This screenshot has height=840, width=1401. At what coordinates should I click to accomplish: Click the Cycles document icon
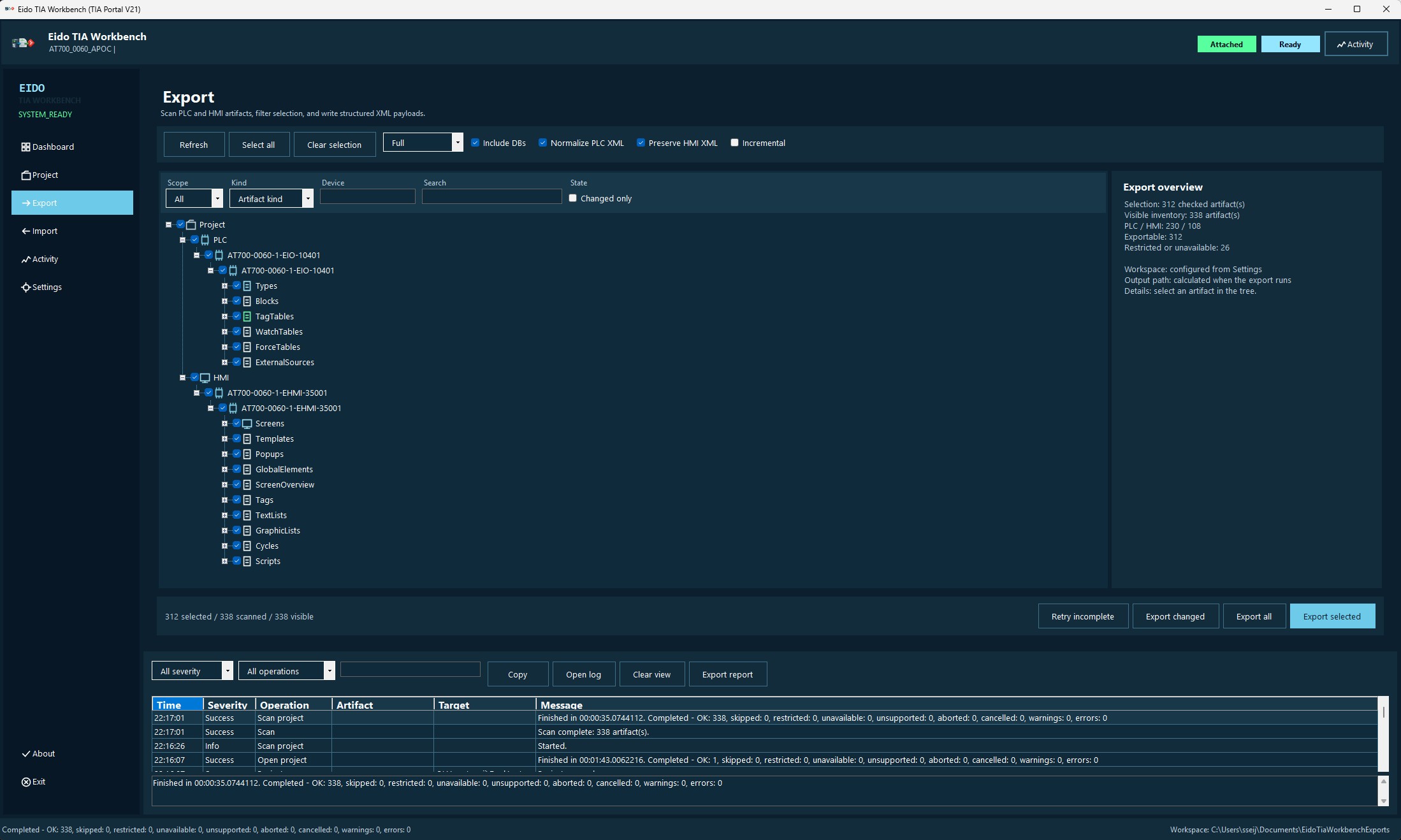click(x=247, y=546)
